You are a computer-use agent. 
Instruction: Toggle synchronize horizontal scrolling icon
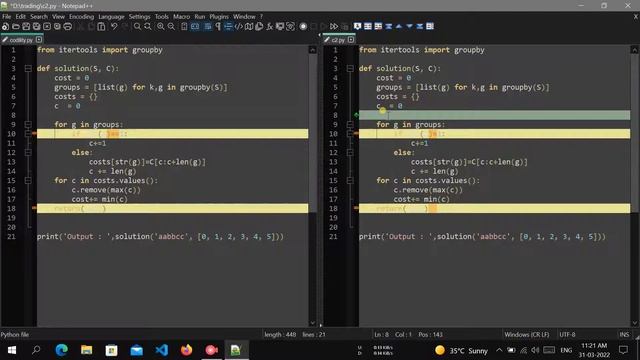click(x=195, y=27)
